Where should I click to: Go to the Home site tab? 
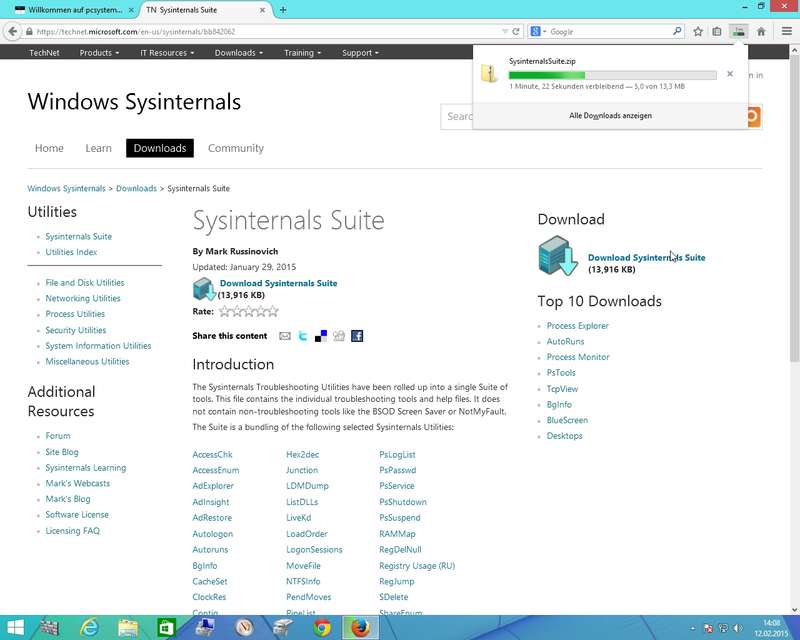(x=49, y=148)
